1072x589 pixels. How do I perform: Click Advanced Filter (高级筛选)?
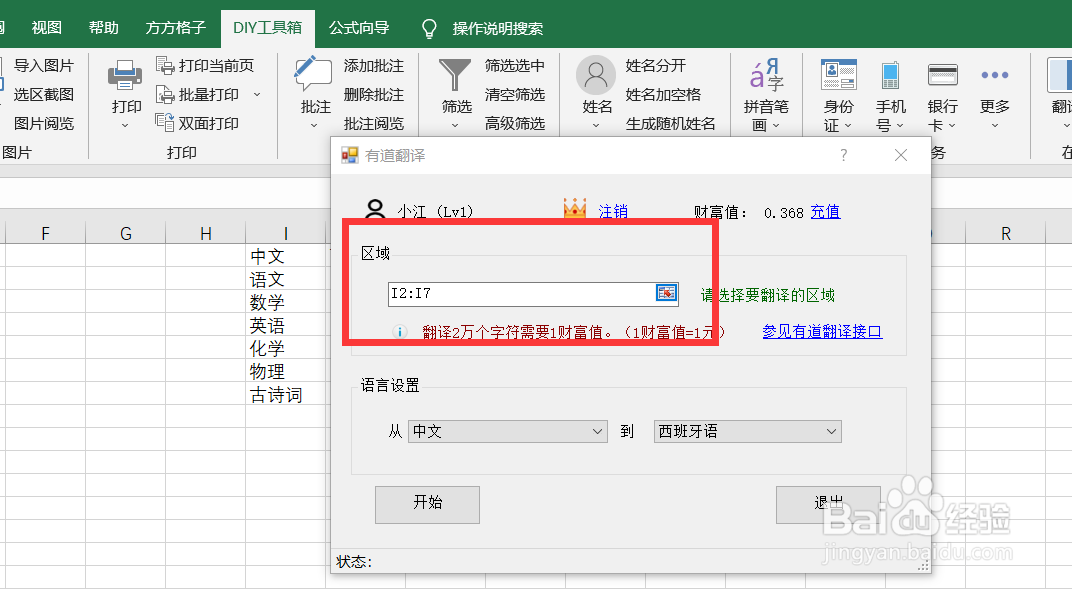point(515,123)
